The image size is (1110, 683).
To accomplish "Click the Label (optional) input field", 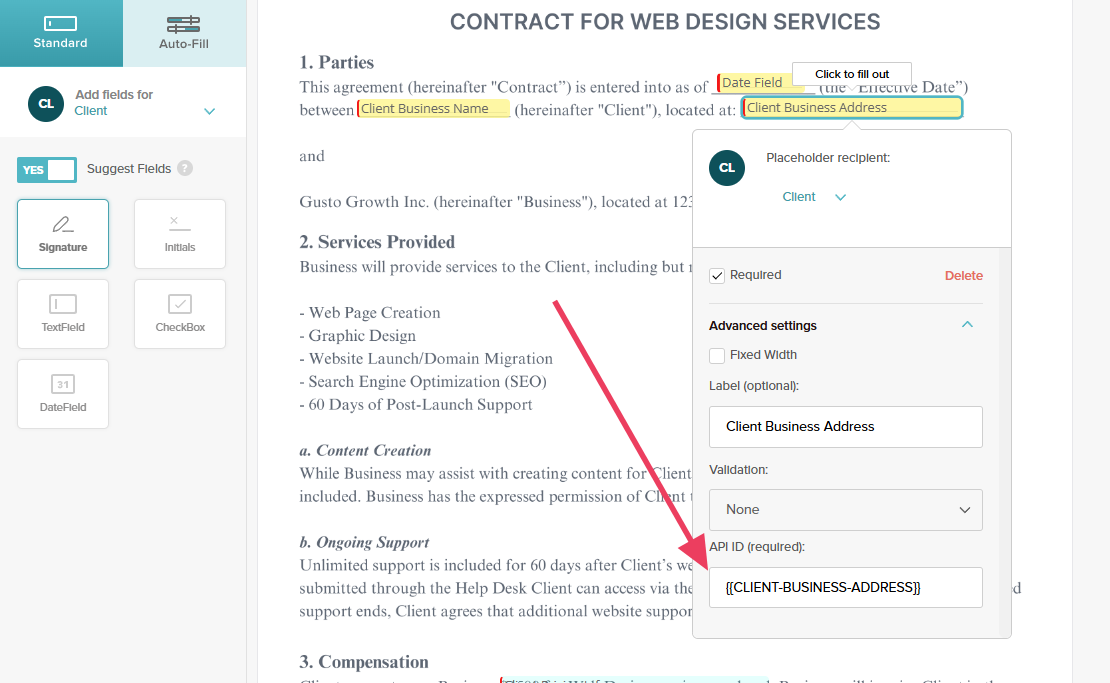I will click(x=846, y=427).
